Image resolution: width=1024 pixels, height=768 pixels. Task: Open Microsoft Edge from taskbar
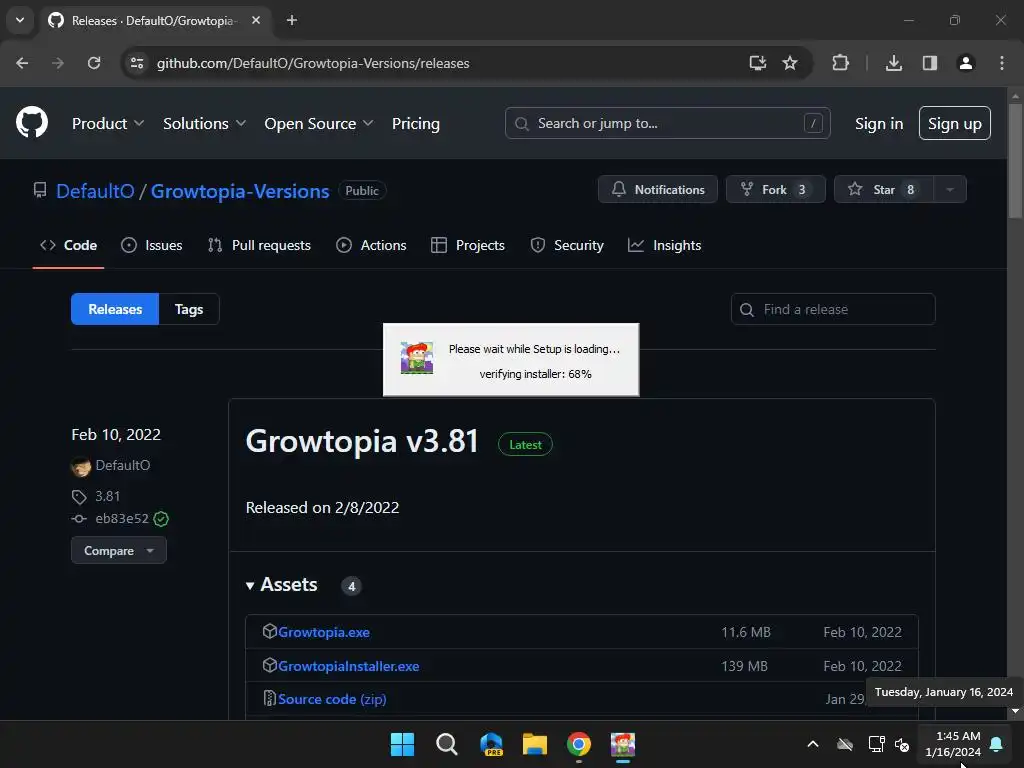coord(491,744)
